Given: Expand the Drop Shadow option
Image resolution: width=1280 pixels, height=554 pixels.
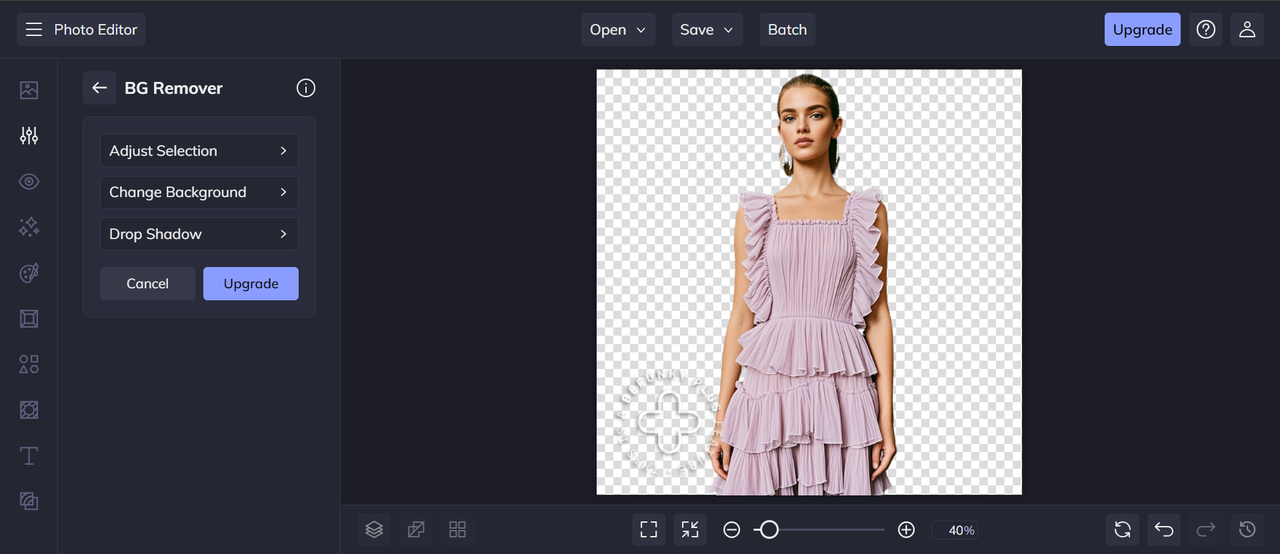Looking at the screenshot, I should click(199, 234).
